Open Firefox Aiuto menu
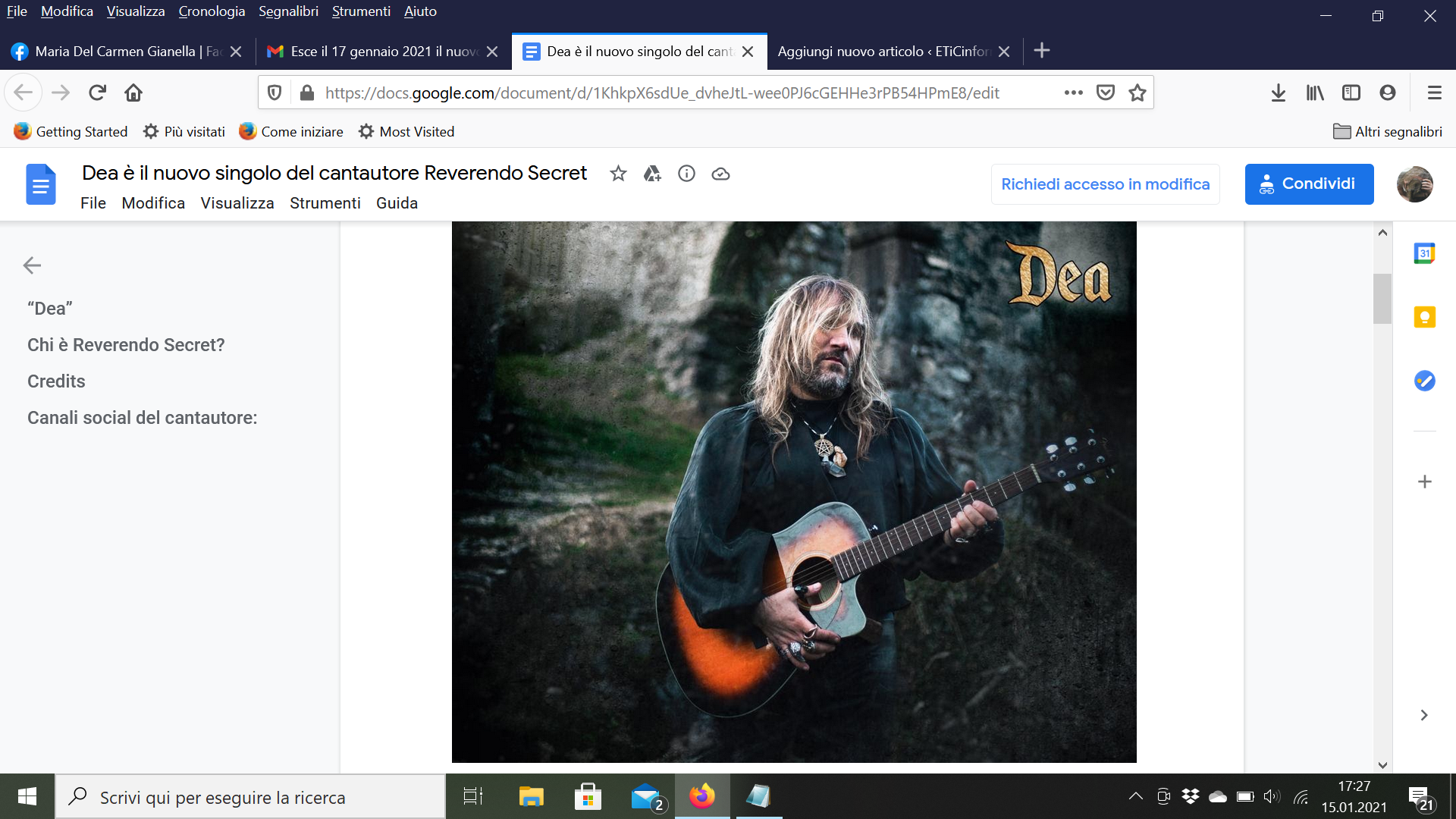Viewport: 1456px width, 819px height. [420, 11]
